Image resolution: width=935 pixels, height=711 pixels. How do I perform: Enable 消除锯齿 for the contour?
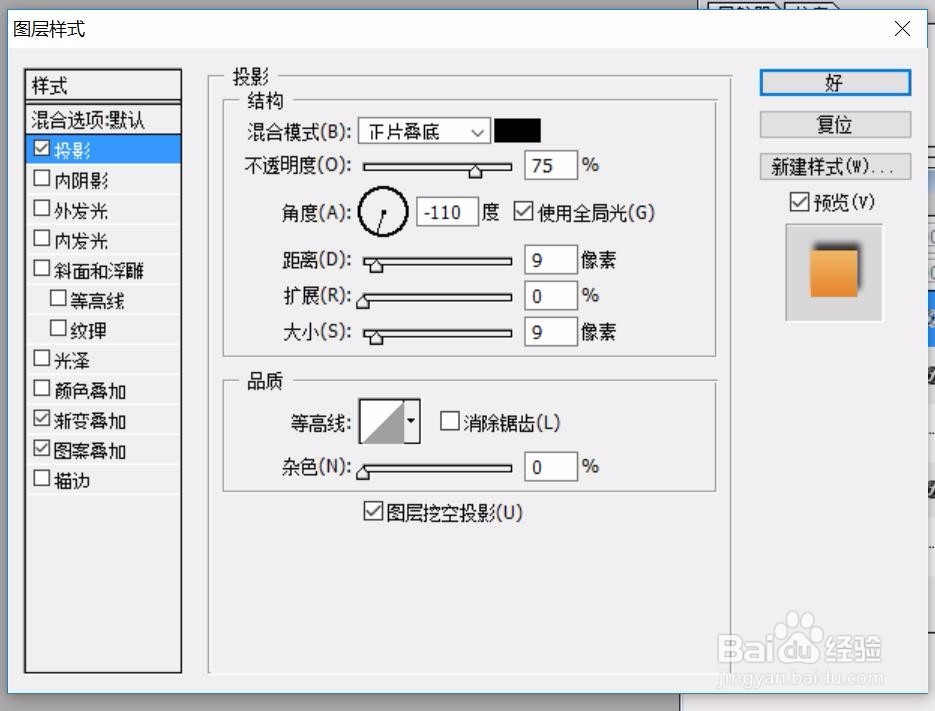point(449,421)
